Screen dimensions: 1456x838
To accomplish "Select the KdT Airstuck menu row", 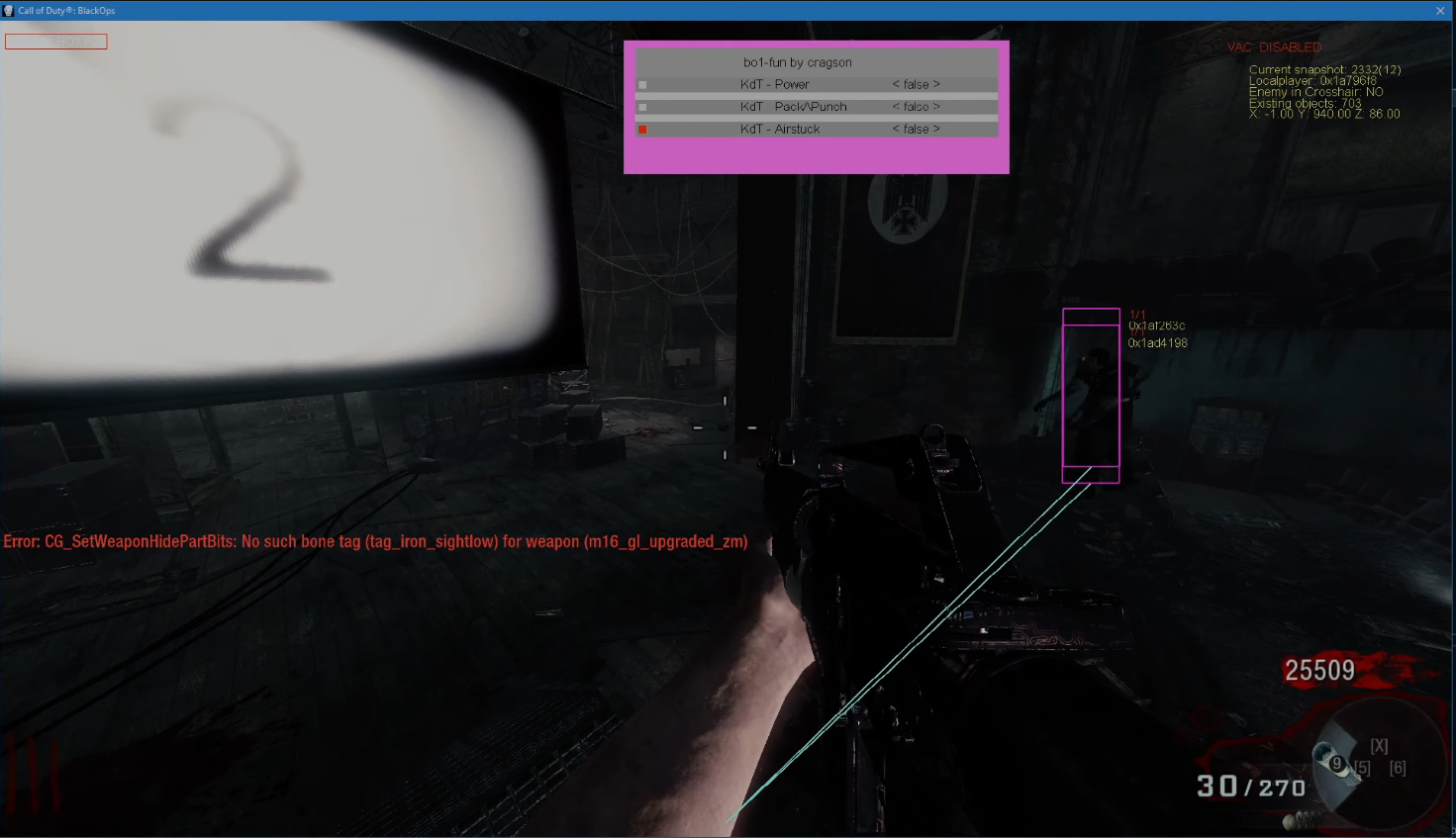I will (780, 129).
